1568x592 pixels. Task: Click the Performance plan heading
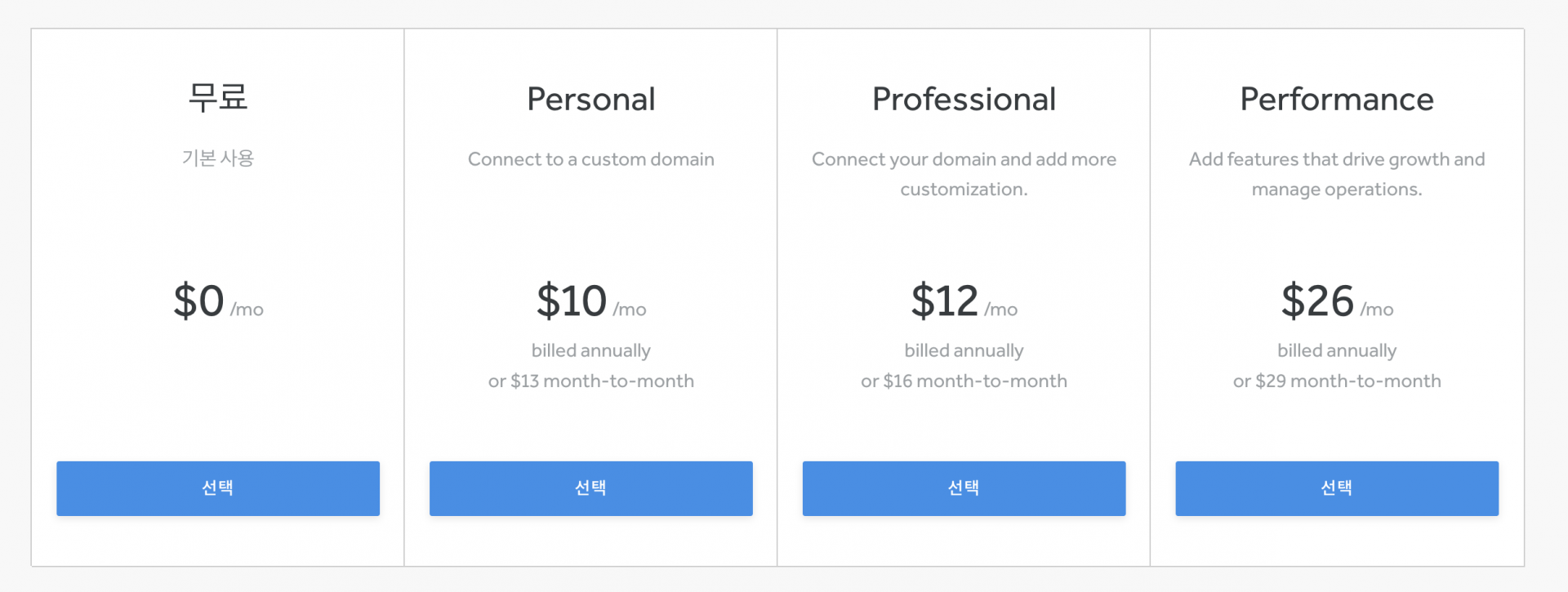(1336, 100)
